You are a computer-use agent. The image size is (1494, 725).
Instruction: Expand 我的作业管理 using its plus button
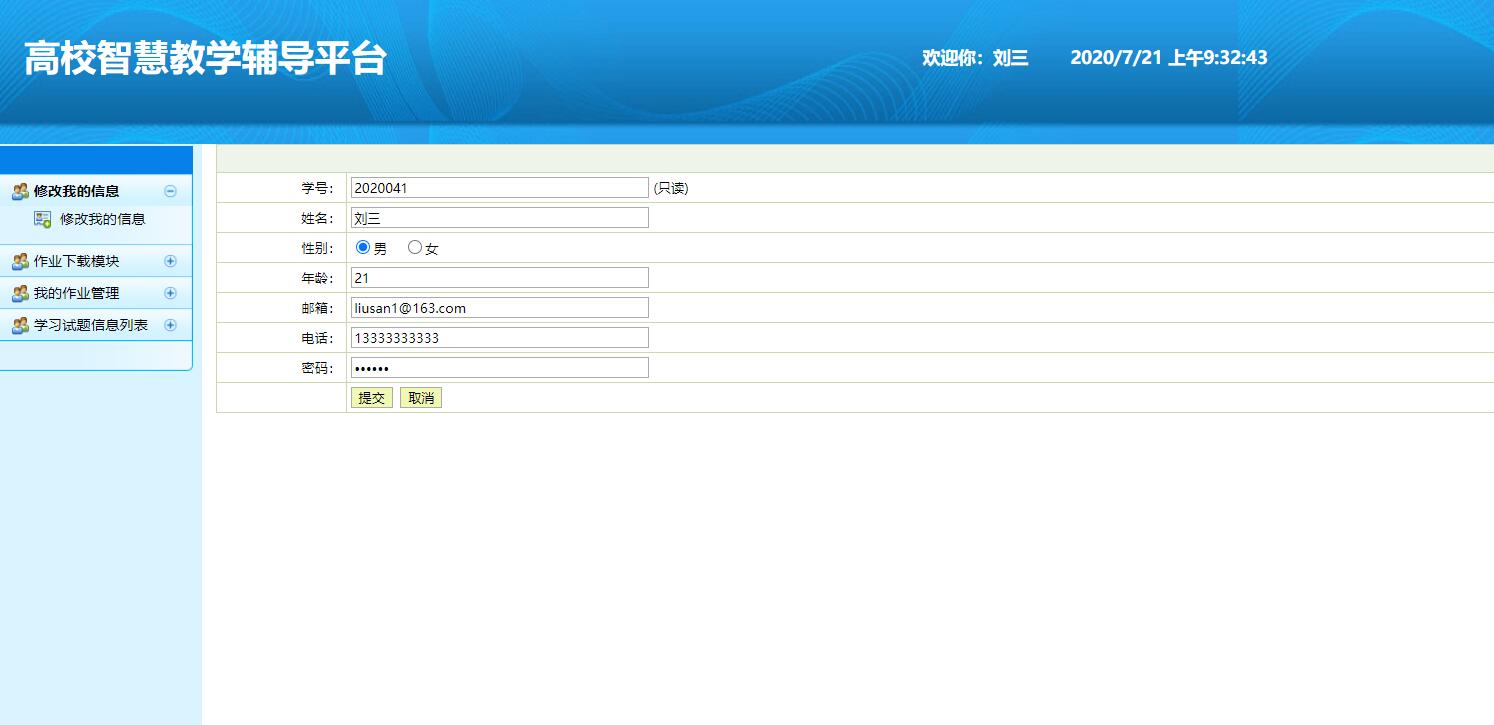point(170,293)
